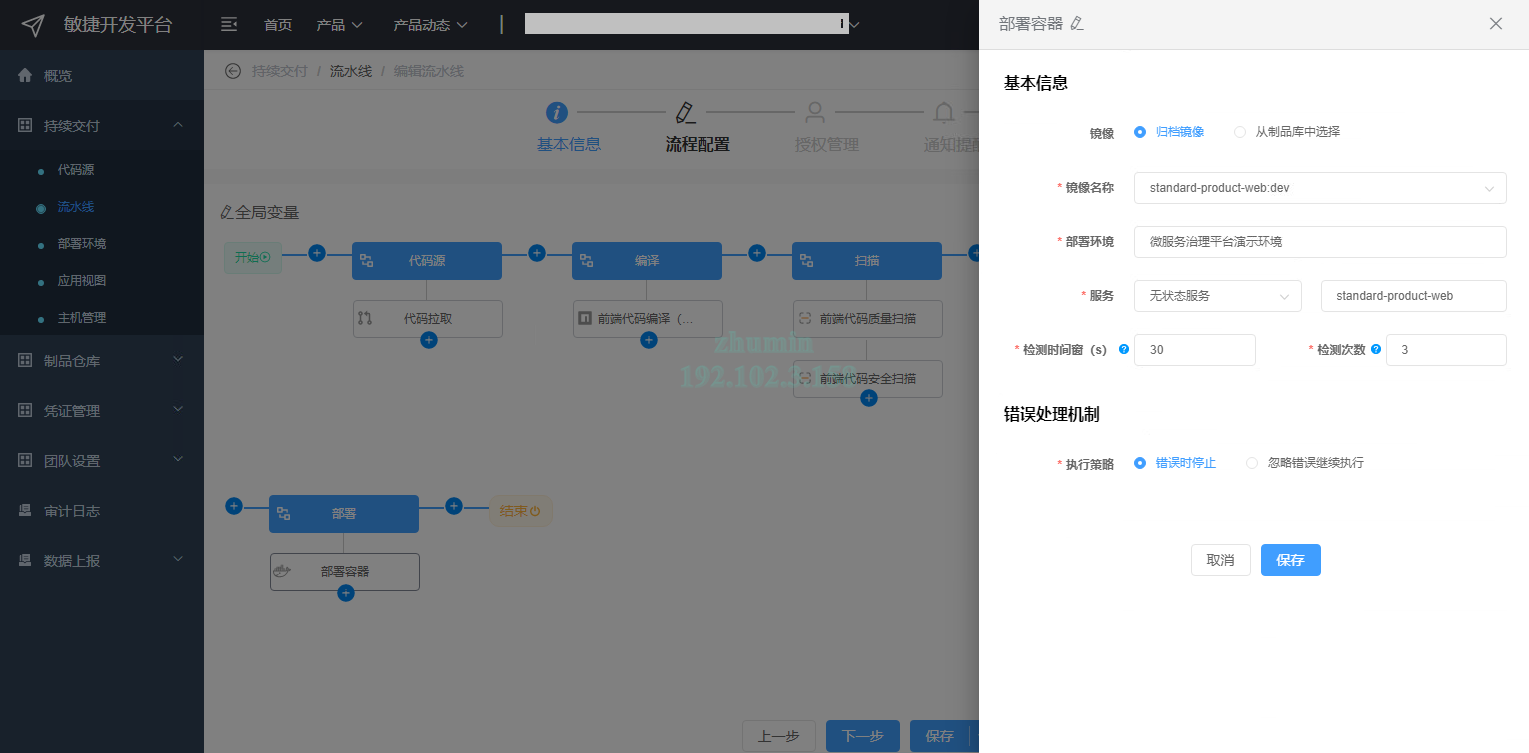This screenshot has height=753, width=1529.
Task: Expand the 制品仓库 sidebar section
Action: click(x=102, y=360)
